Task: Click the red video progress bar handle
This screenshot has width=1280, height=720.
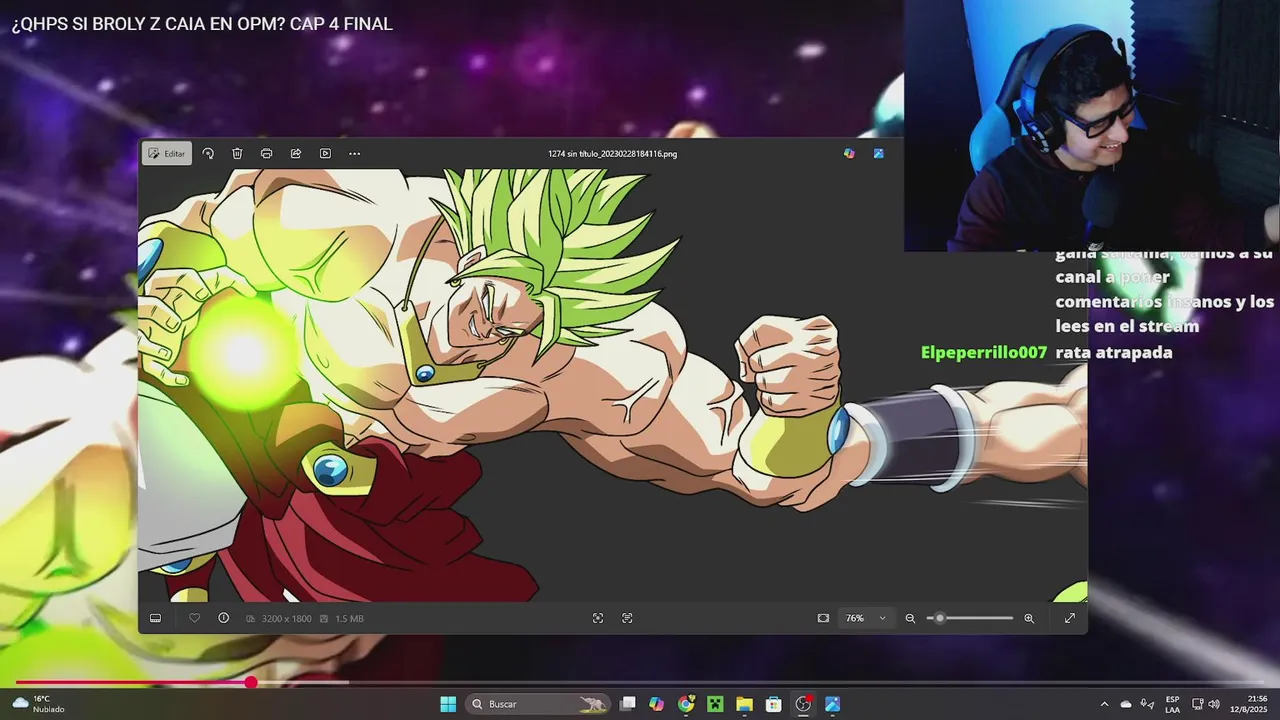Action: [x=251, y=682]
